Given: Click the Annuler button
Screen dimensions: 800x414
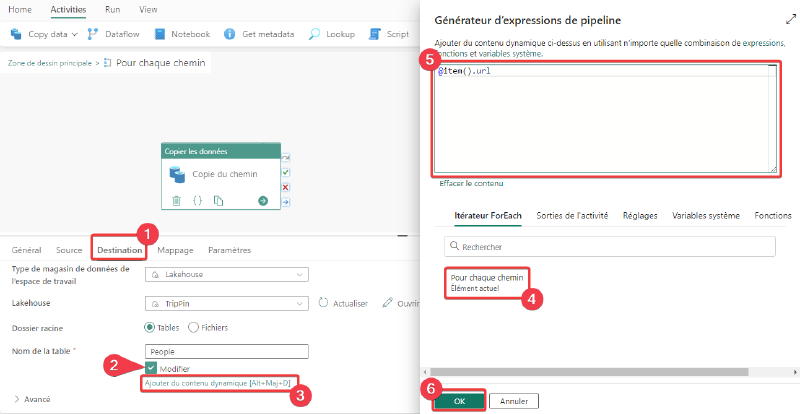Looking at the screenshot, I should pos(514,401).
